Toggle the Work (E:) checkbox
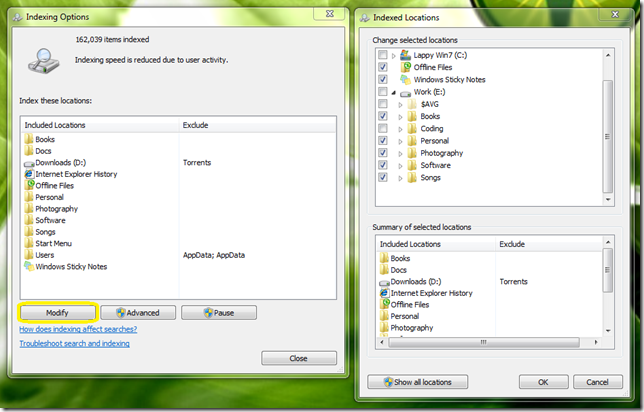The width and height of the screenshot is (644, 412). 383,92
